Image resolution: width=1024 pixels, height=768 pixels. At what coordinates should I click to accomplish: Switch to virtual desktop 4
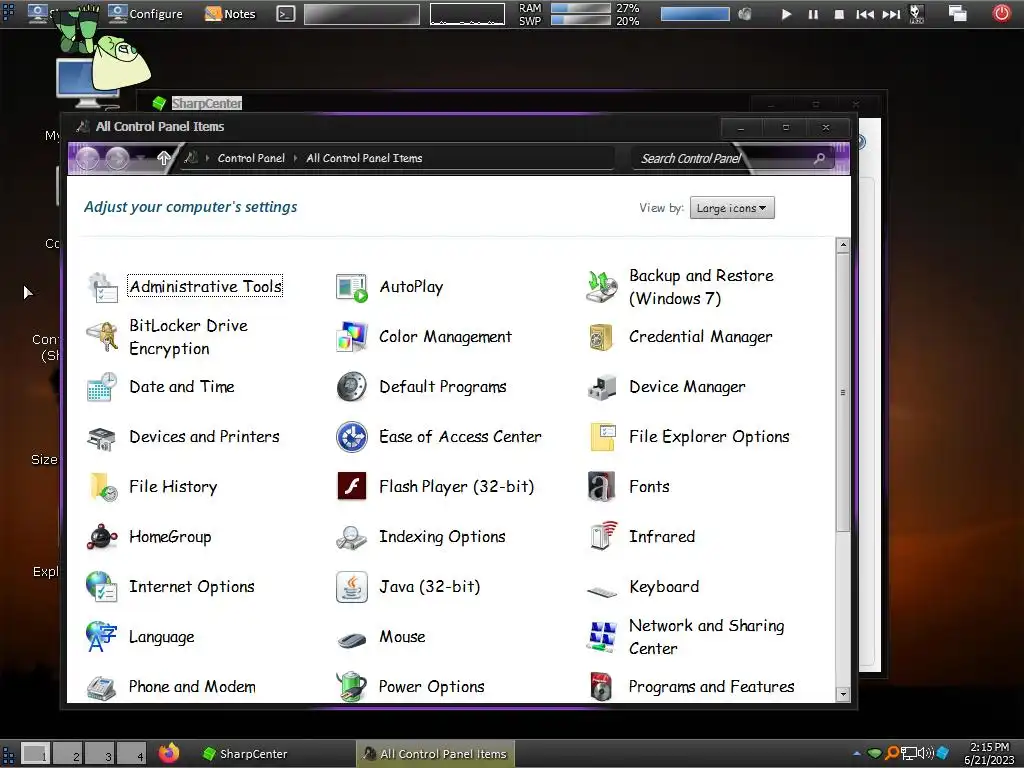pos(133,754)
